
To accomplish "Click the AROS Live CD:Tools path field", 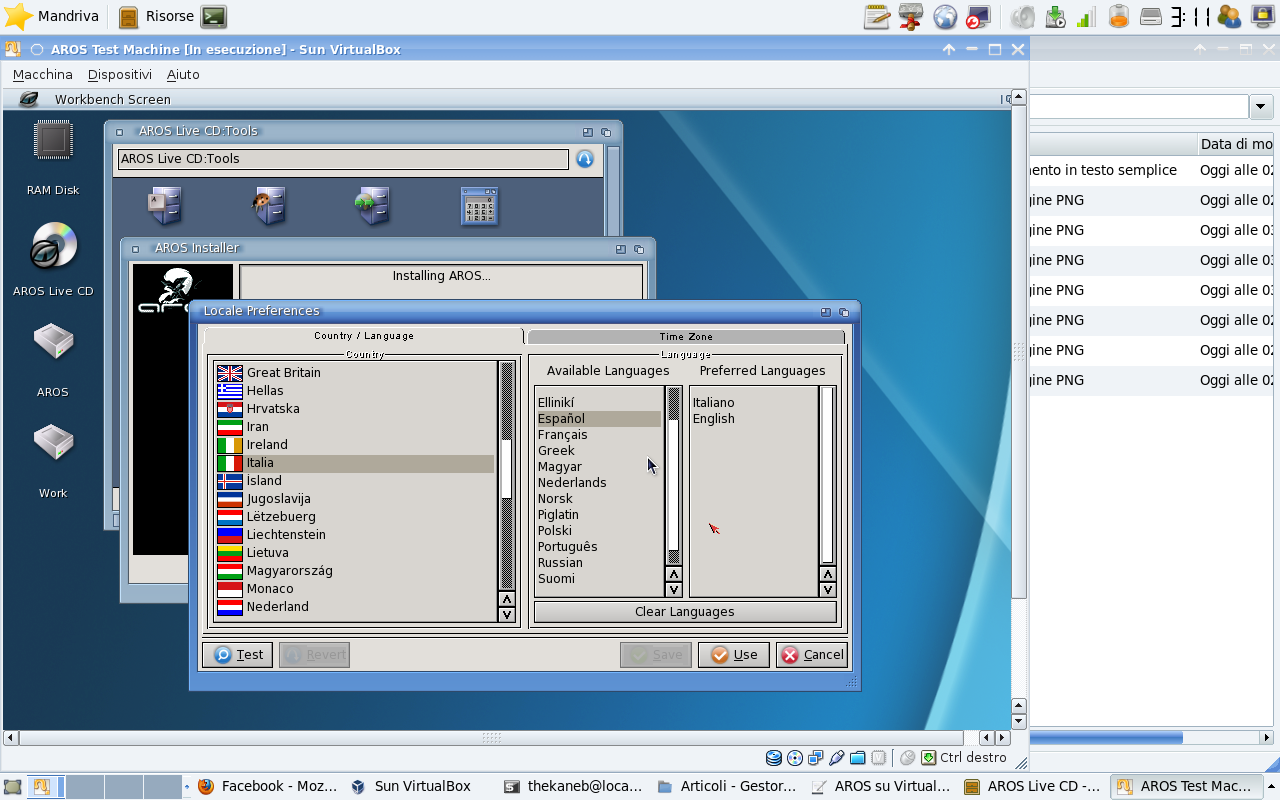I will click(343, 159).
